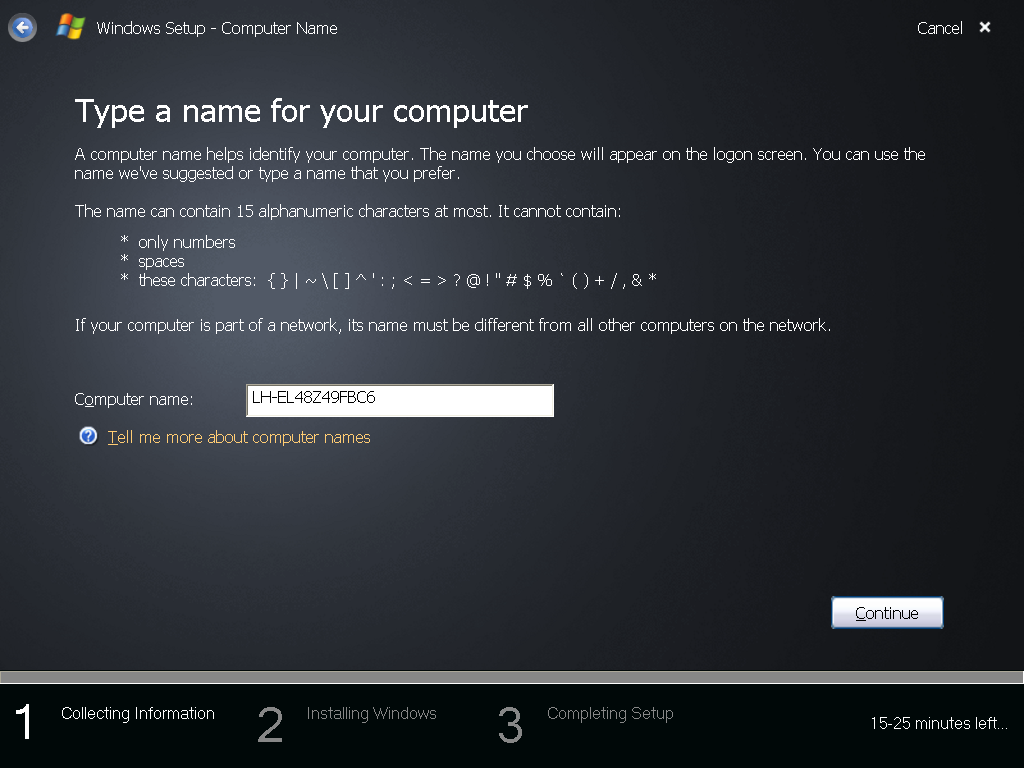Focus the Computer name text field
Image resolution: width=1024 pixels, height=768 pixels.
400,400
